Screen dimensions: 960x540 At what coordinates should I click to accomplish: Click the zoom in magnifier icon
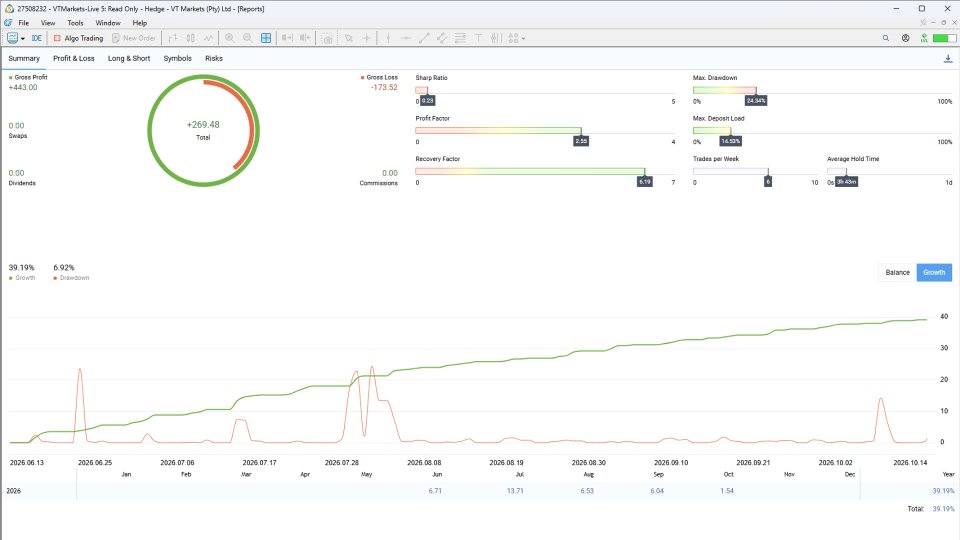(230, 38)
